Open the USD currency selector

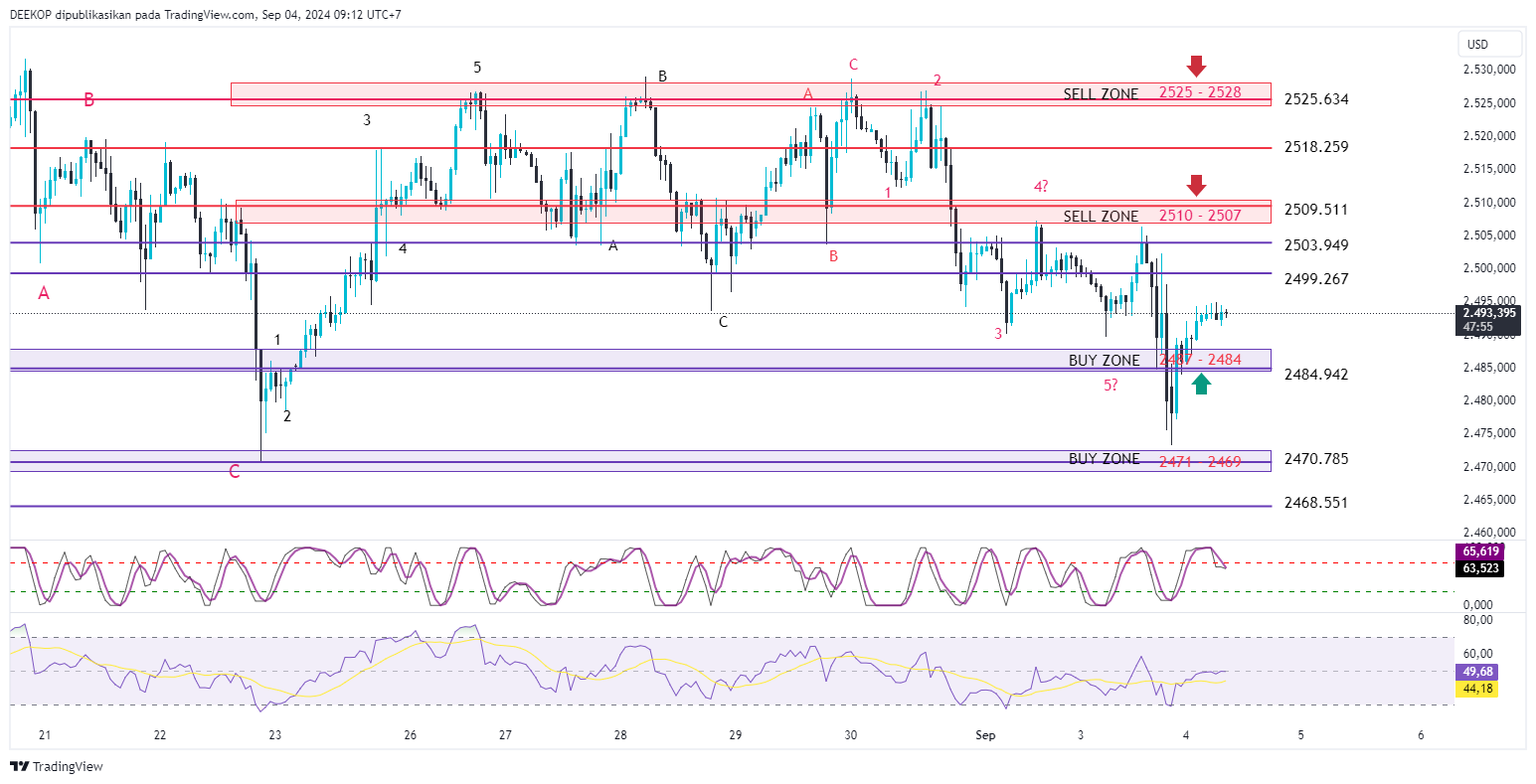(1489, 44)
